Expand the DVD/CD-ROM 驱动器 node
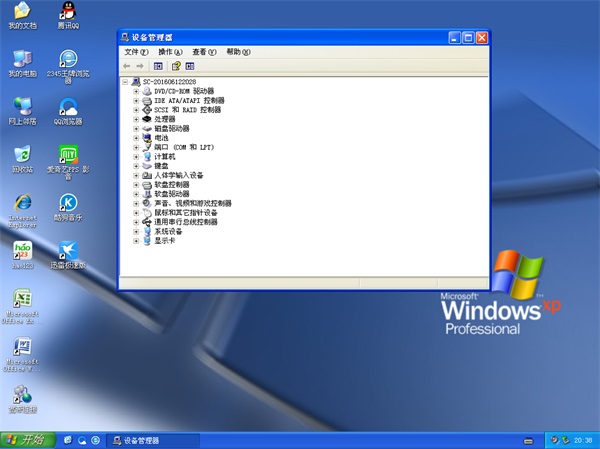The width and height of the screenshot is (600, 449). tap(136, 91)
